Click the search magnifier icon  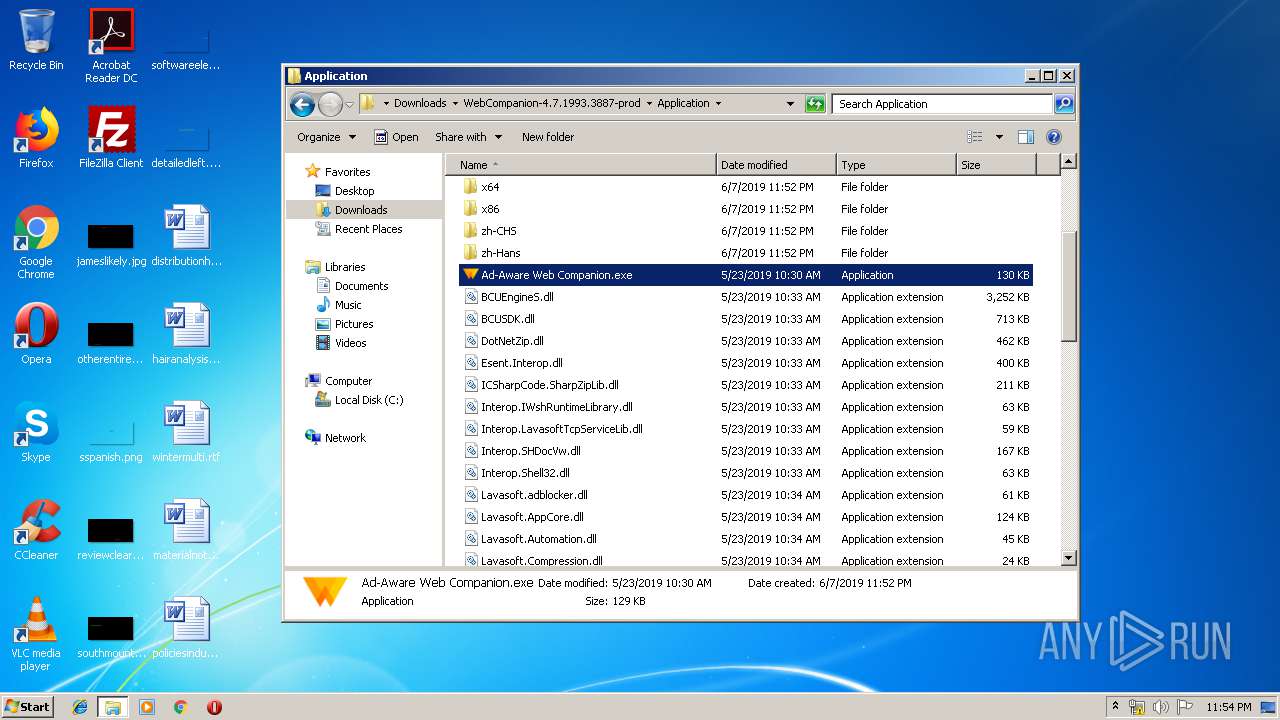(x=1064, y=104)
